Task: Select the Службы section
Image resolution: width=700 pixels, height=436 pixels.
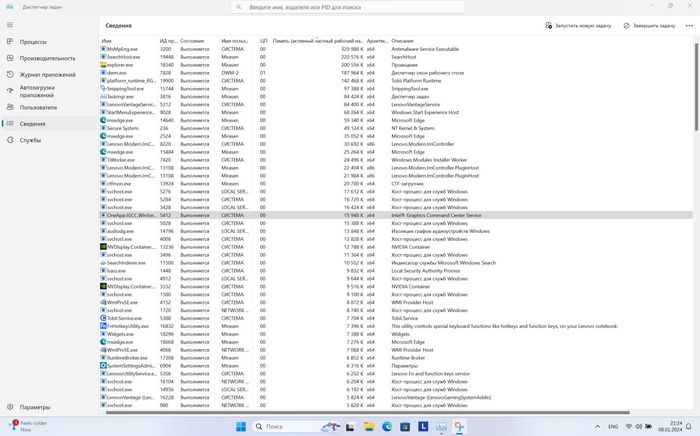Action: tap(49, 140)
